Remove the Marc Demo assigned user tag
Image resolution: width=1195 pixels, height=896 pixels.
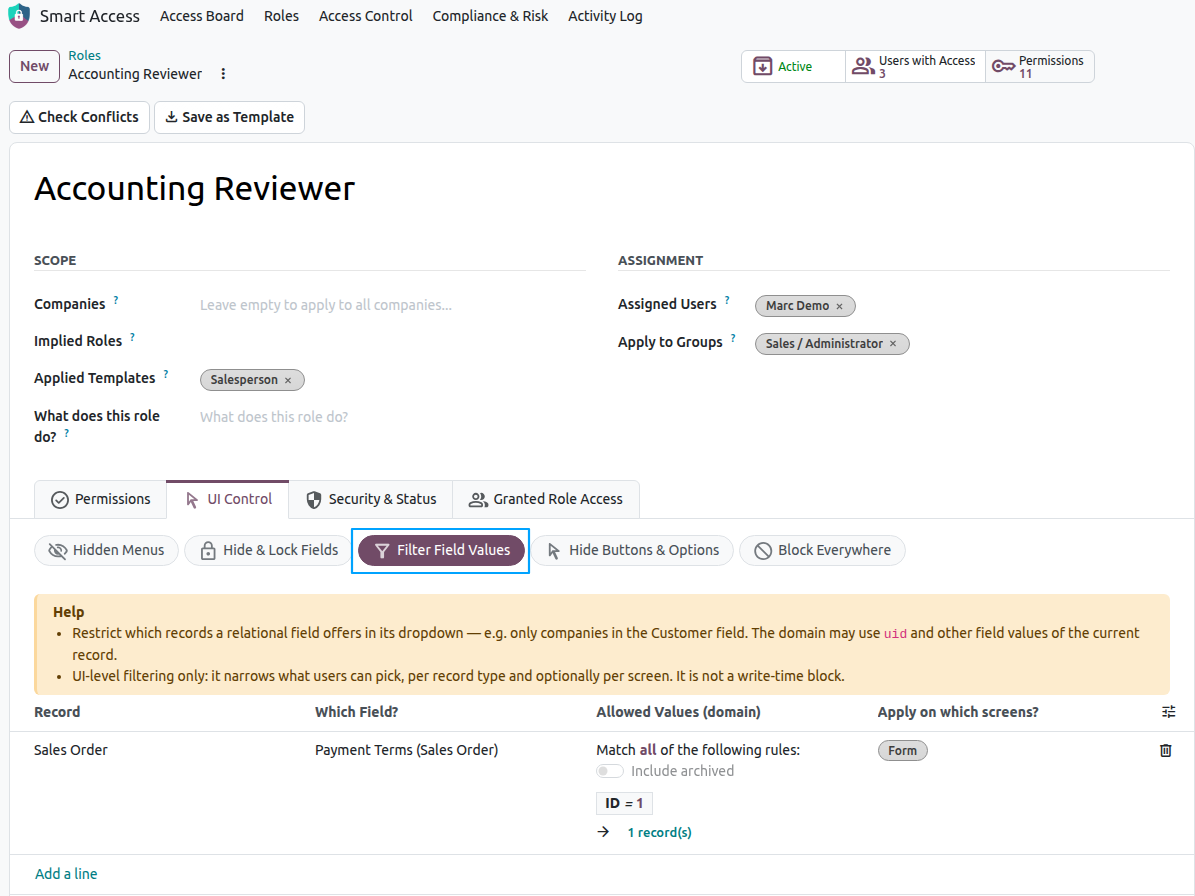(840, 306)
